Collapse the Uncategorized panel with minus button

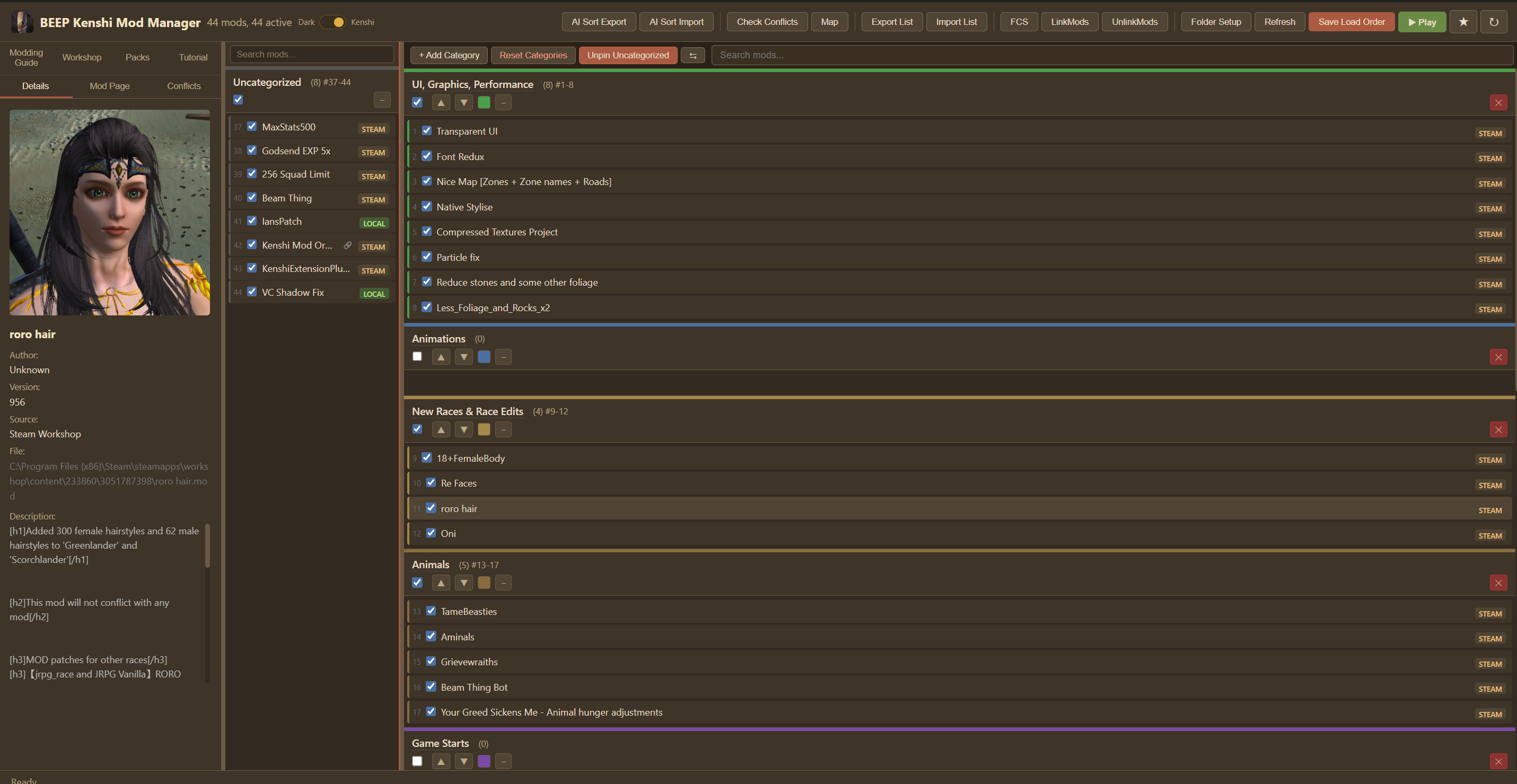pyautogui.click(x=382, y=100)
